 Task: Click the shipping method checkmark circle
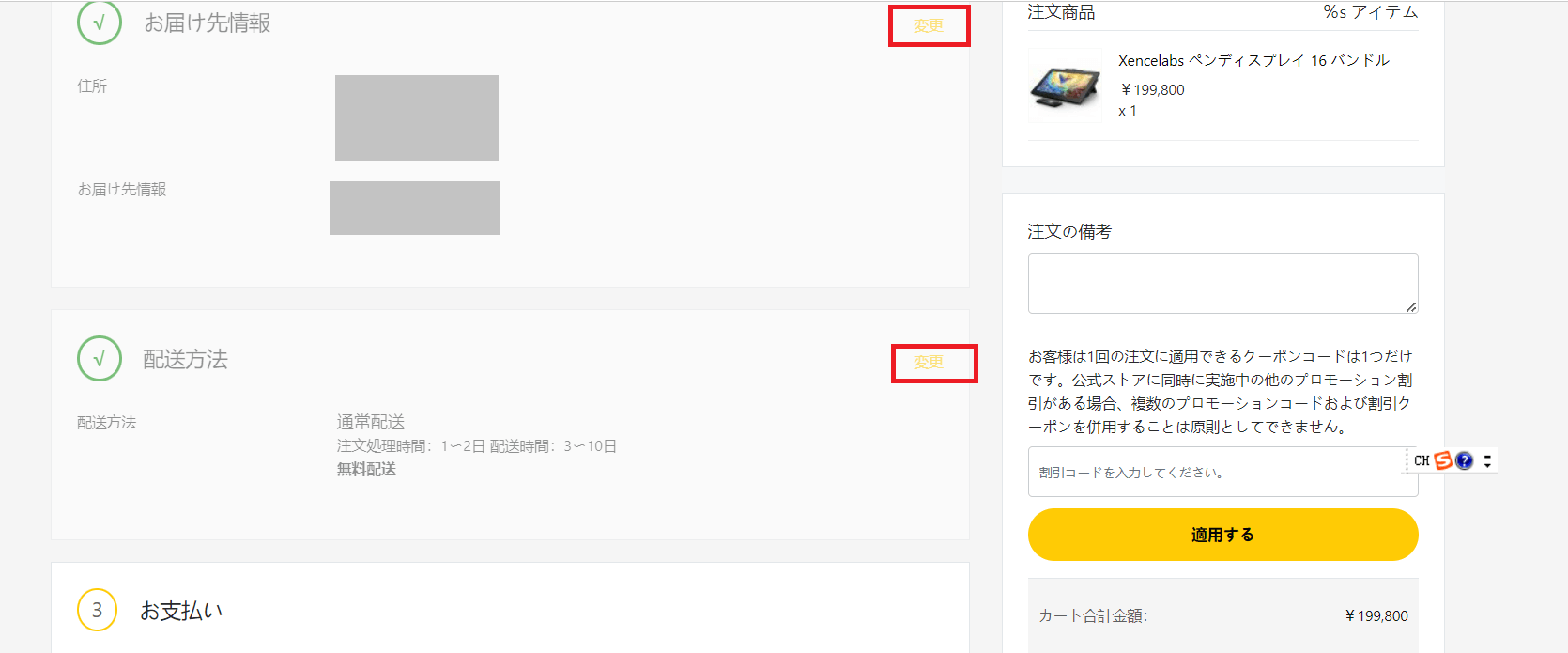[x=100, y=359]
